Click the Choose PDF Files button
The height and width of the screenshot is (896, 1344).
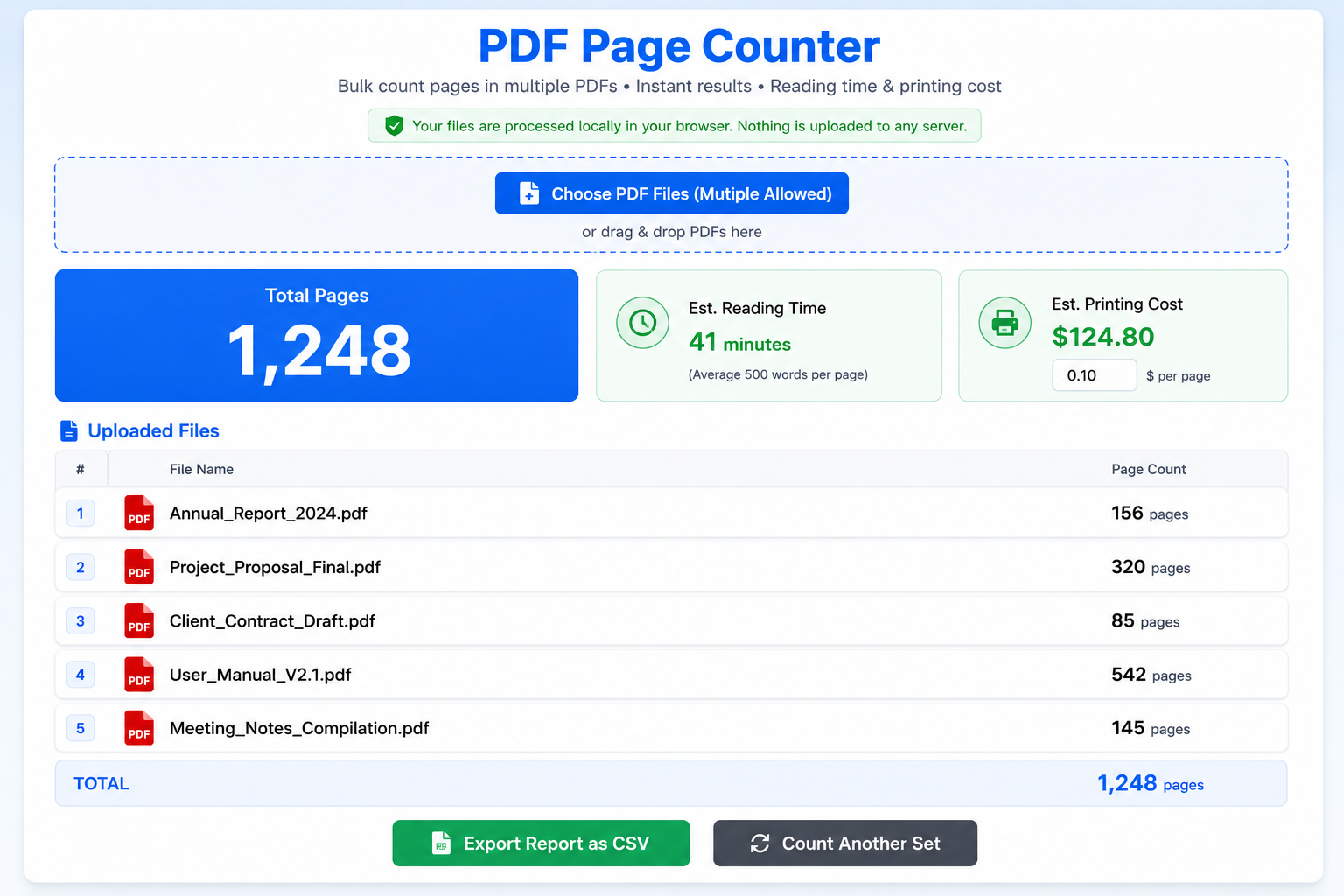coord(671,193)
